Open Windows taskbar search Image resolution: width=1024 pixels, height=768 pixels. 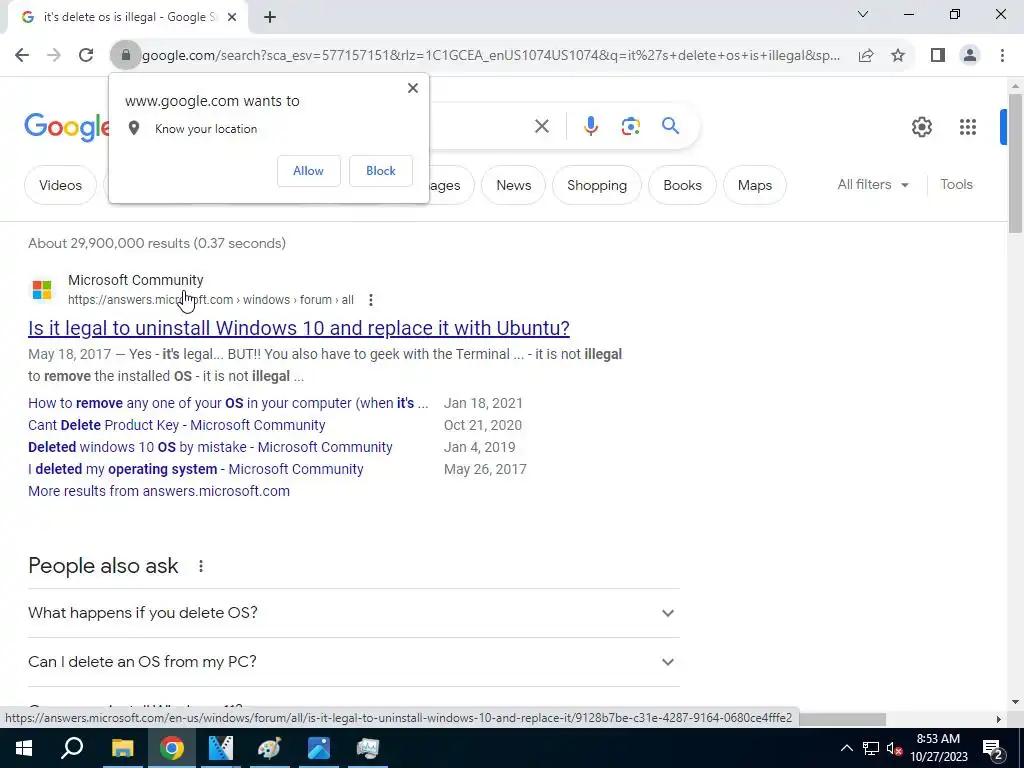coord(72,748)
